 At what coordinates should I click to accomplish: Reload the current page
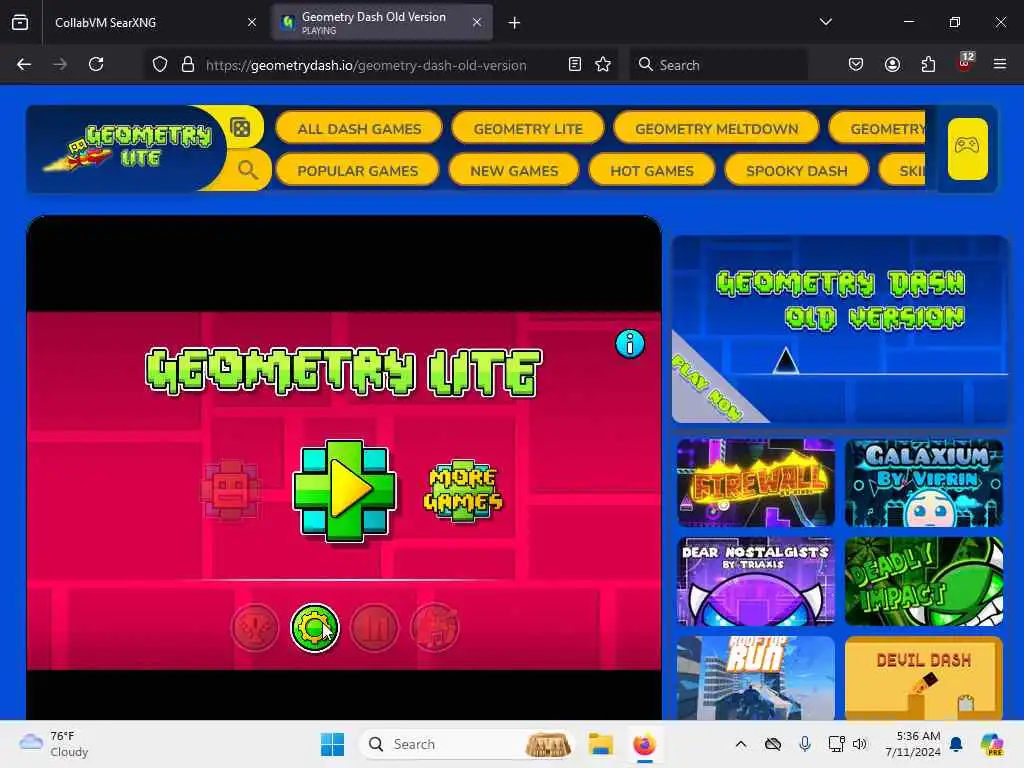click(96, 64)
